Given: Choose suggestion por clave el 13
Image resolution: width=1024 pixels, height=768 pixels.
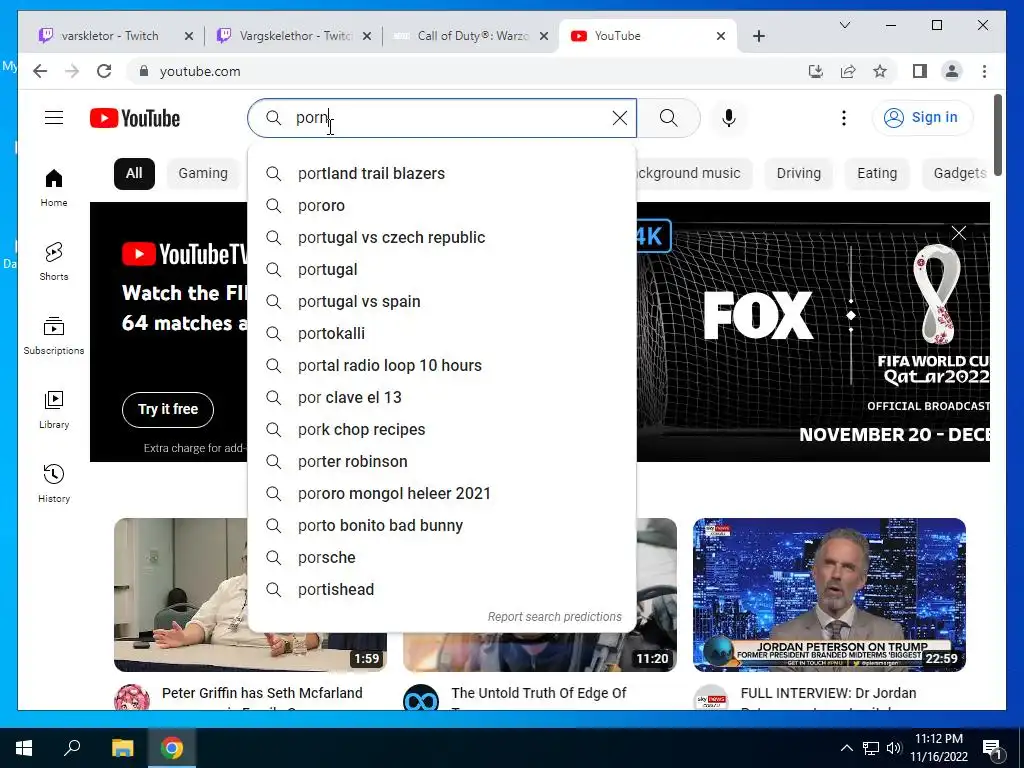Looking at the screenshot, I should coord(442,397).
